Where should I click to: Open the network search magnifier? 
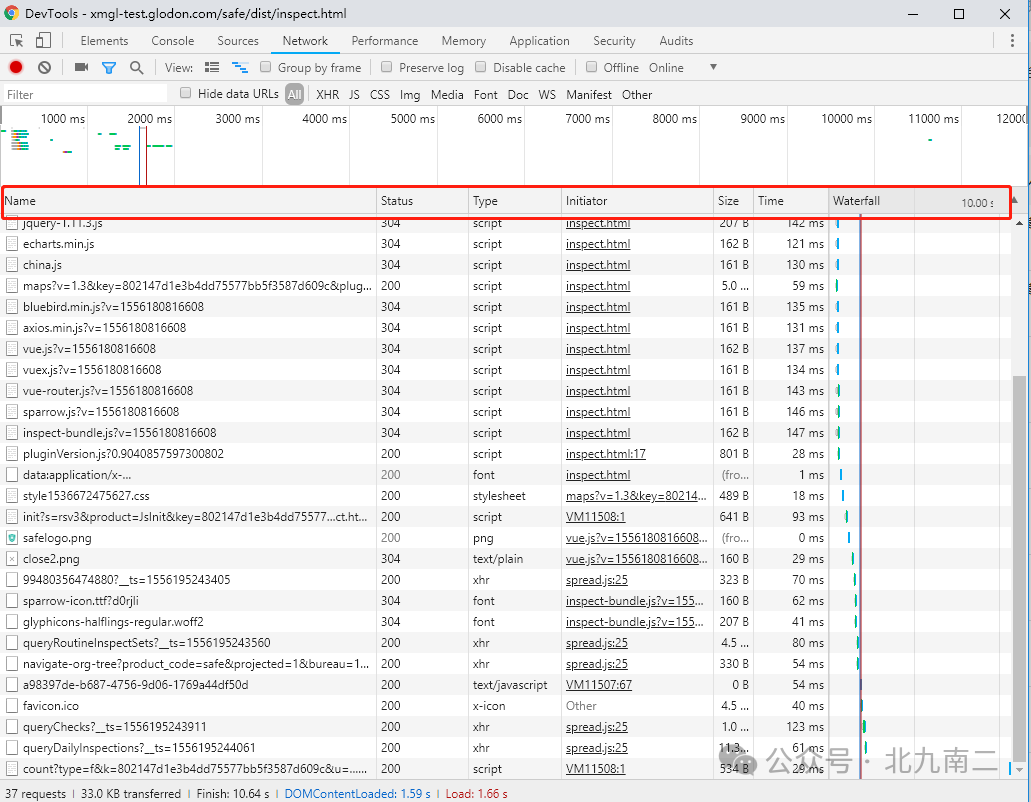(136, 68)
